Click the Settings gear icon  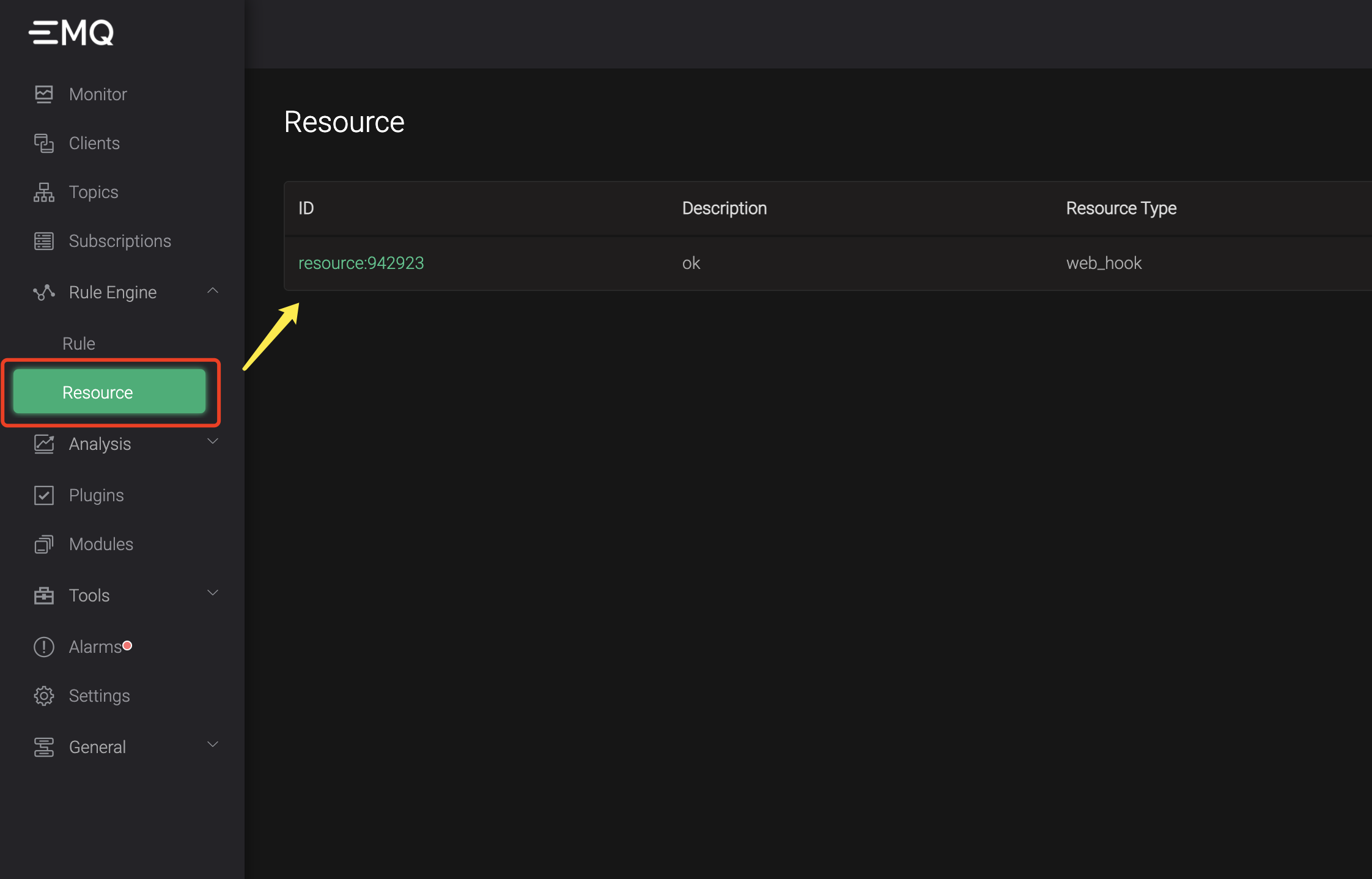tap(44, 696)
